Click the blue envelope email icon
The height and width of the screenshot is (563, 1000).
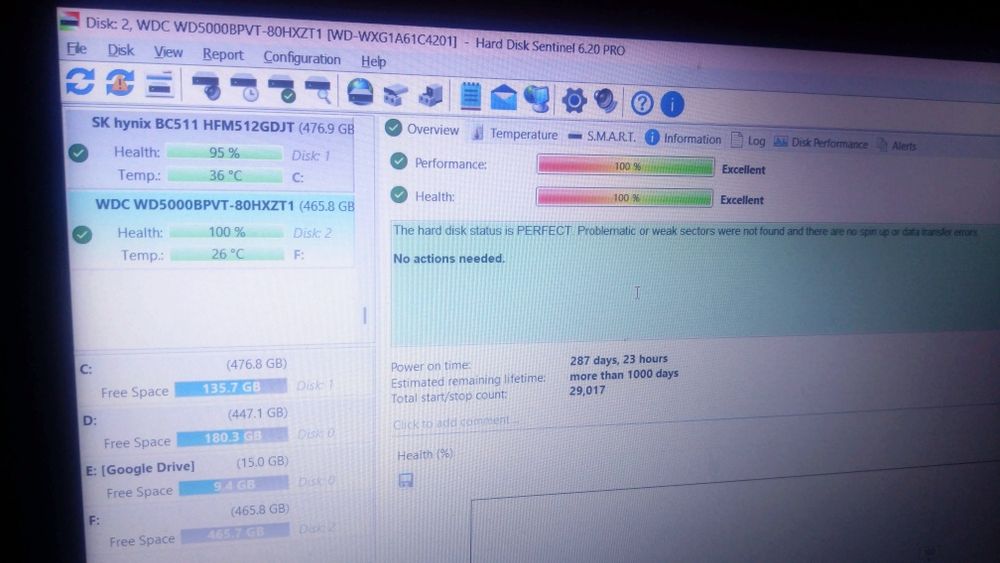coord(503,98)
